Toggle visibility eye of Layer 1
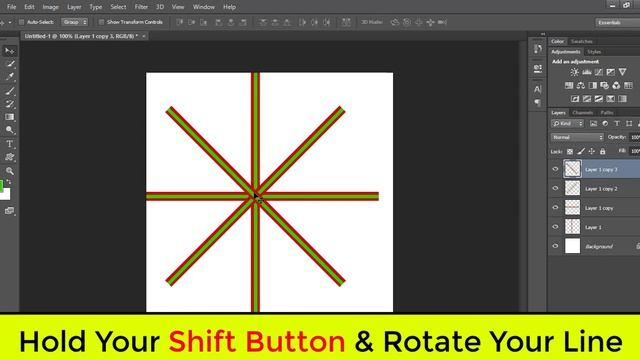 click(555, 227)
